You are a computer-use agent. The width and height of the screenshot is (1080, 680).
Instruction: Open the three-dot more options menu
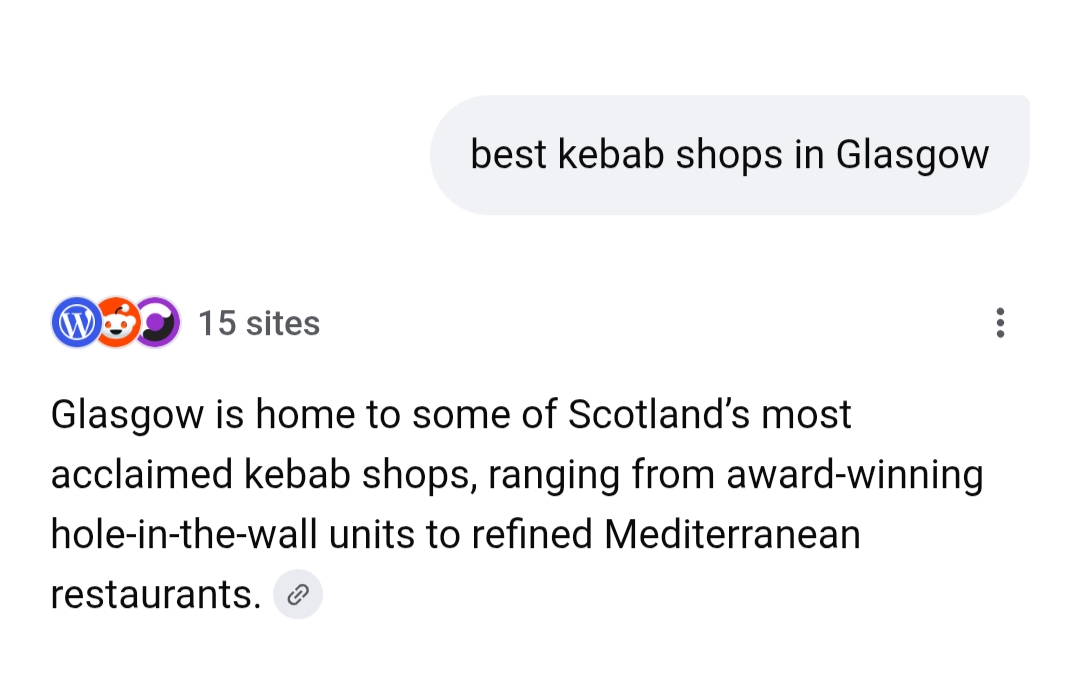pos(999,323)
